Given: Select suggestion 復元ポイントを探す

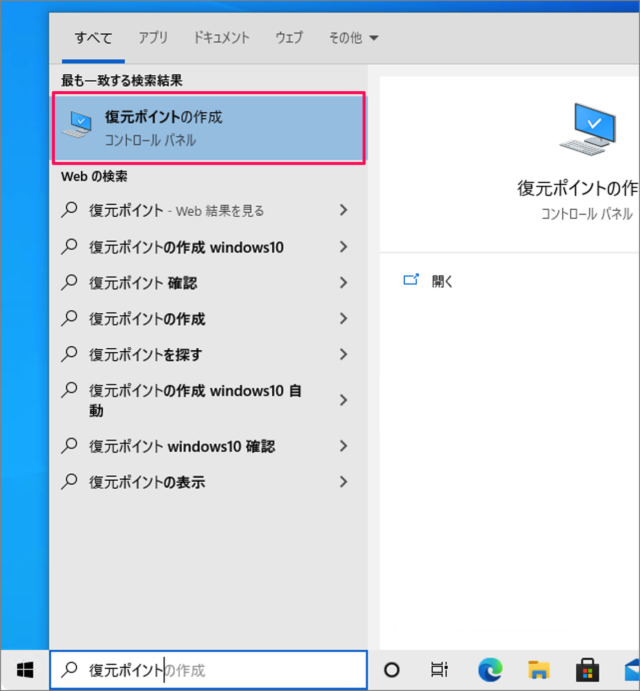Looking at the screenshot, I should pos(208,355).
